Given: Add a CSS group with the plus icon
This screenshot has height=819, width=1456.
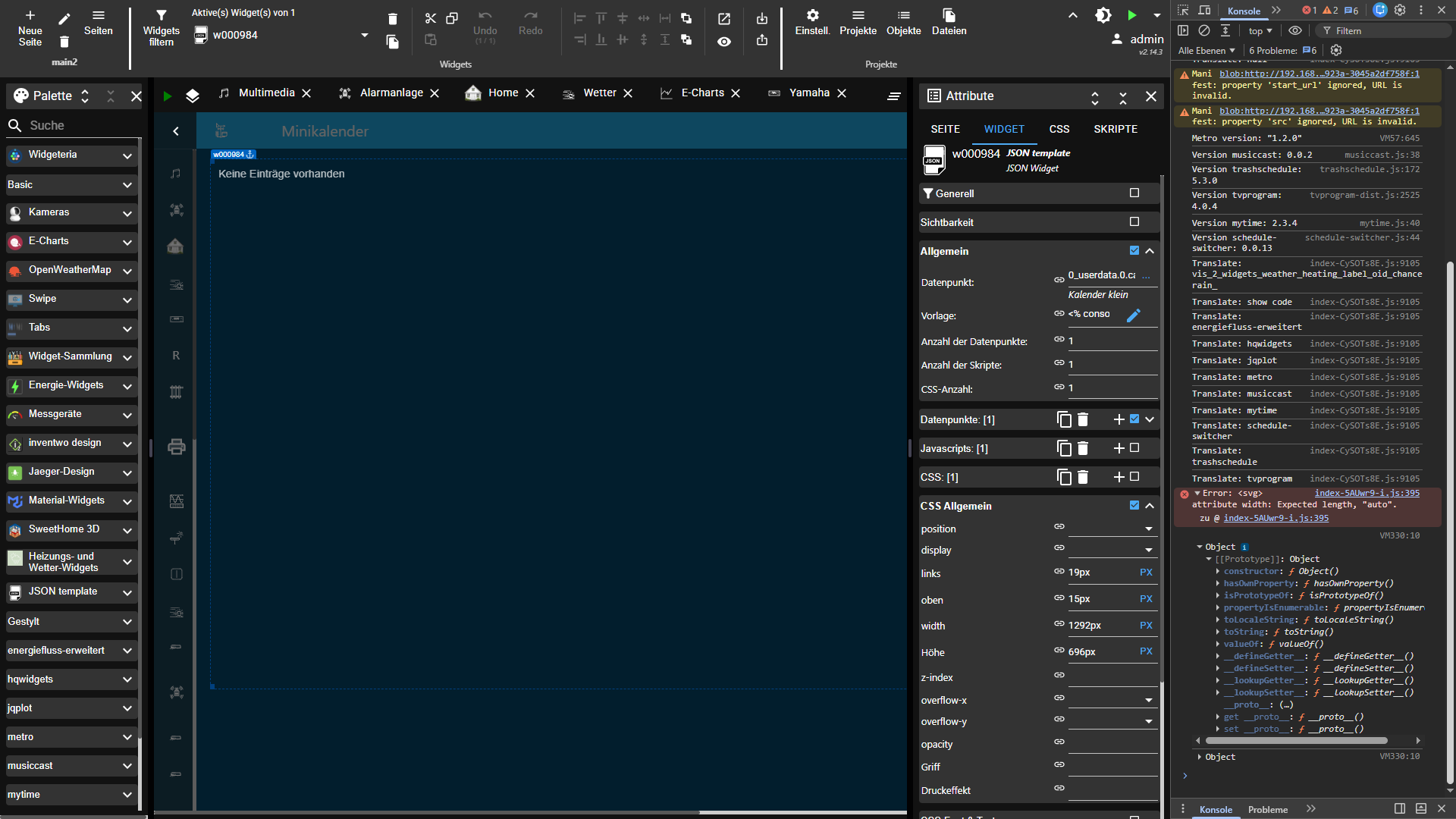Looking at the screenshot, I should coord(1119,477).
